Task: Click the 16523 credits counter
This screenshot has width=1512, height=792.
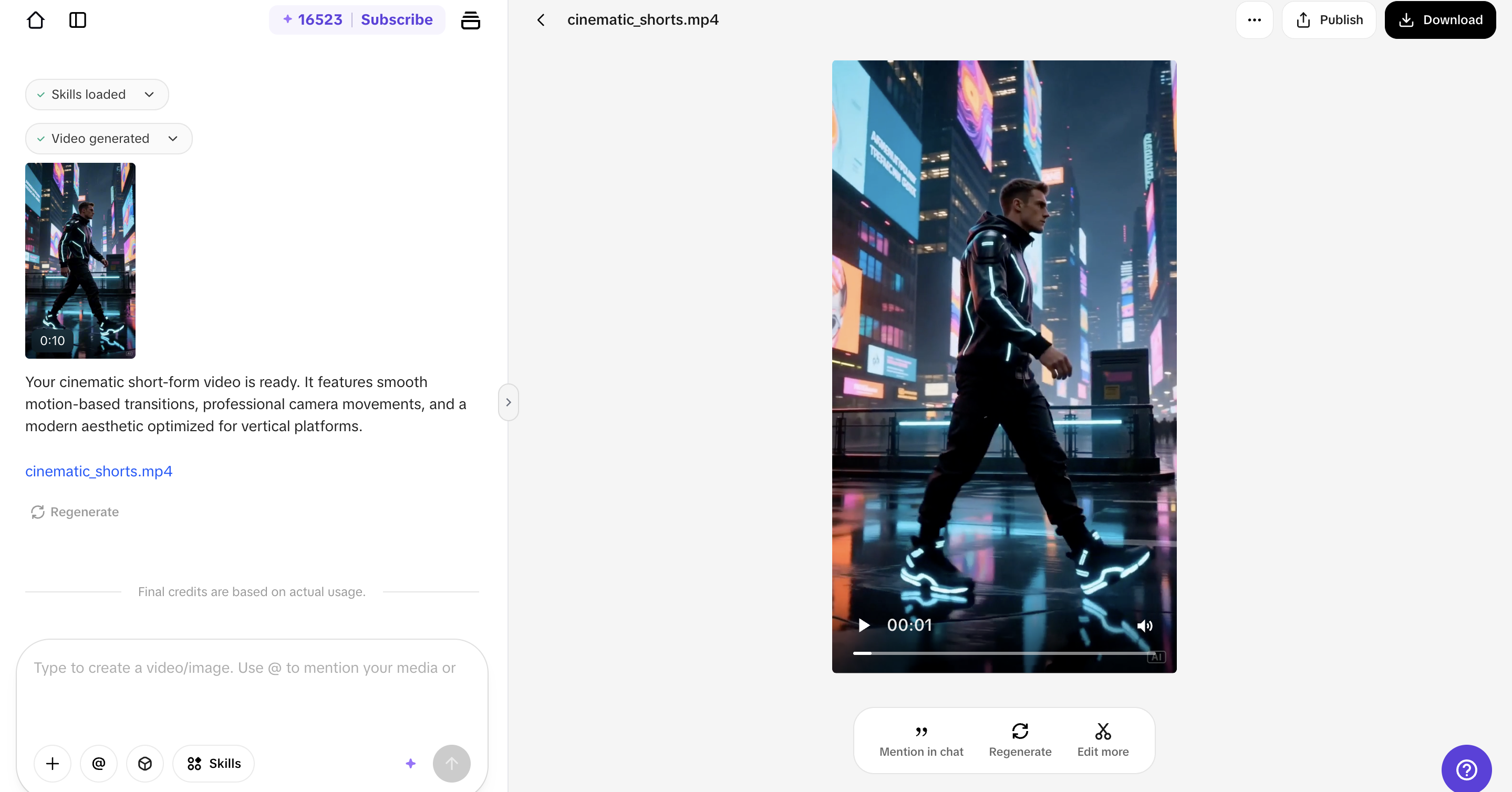Action: (312, 19)
